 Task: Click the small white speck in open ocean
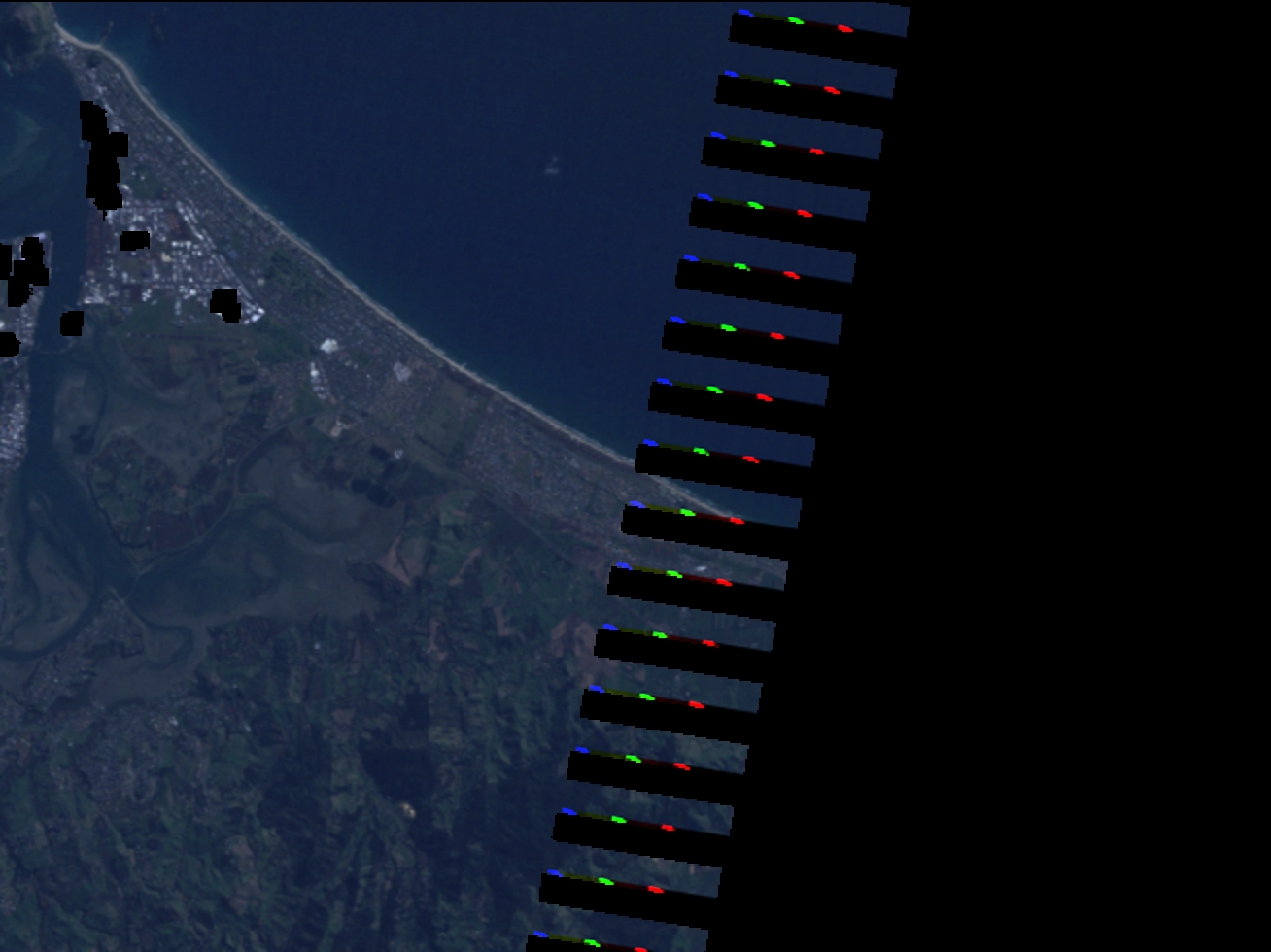click(553, 170)
